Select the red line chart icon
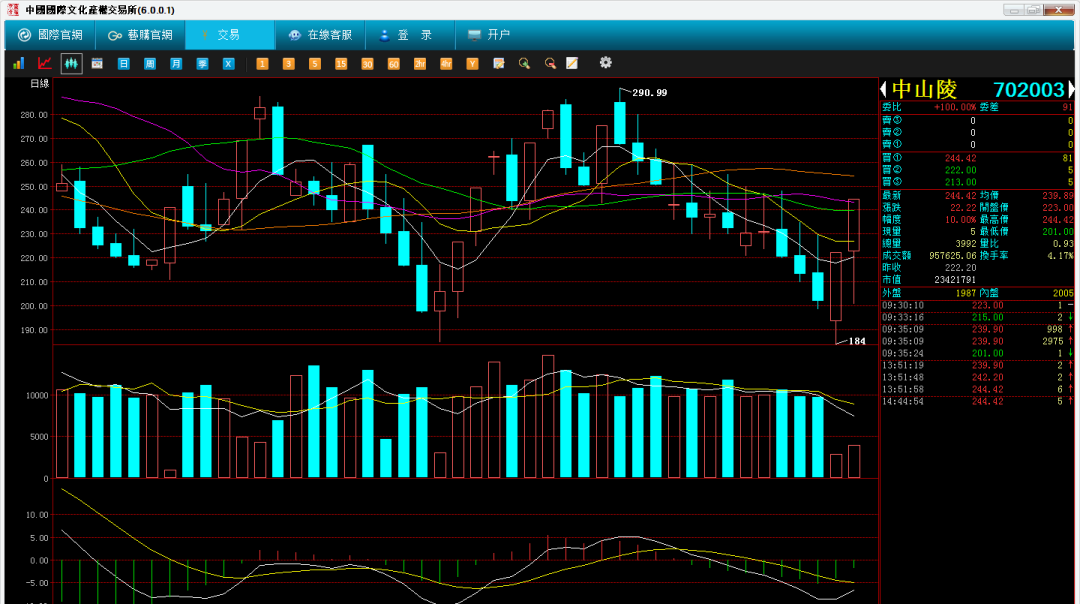Viewport: 1080px width, 604px height. (x=45, y=63)
